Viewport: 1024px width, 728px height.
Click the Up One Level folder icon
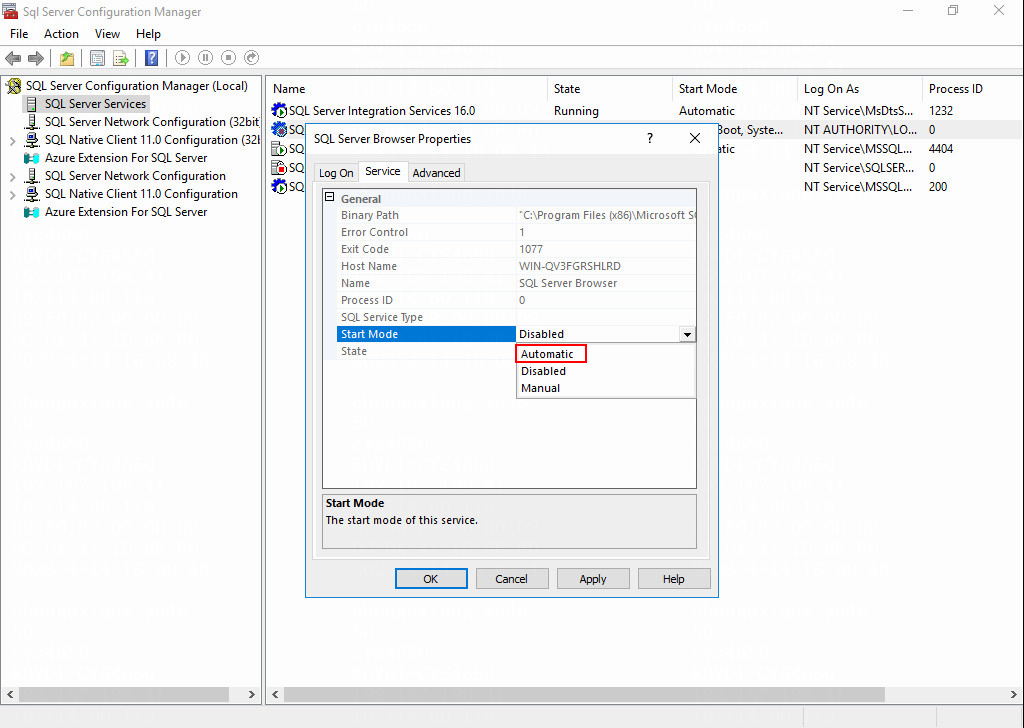click(67, 58)
